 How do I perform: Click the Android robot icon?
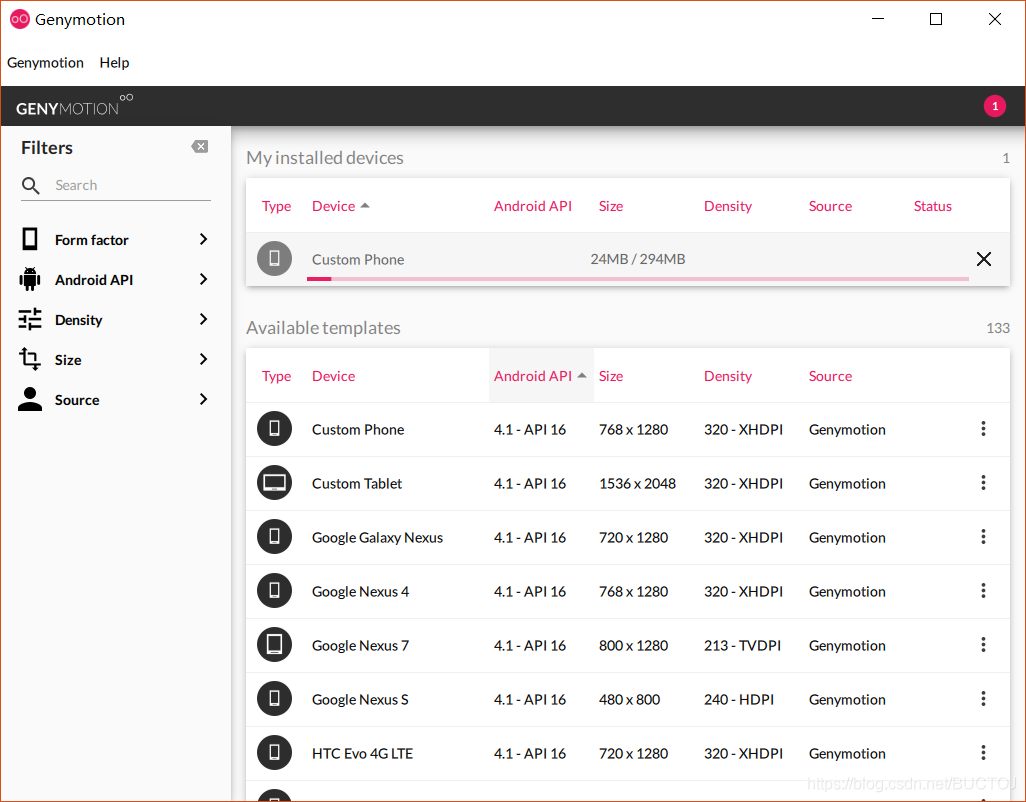(30, 279)
